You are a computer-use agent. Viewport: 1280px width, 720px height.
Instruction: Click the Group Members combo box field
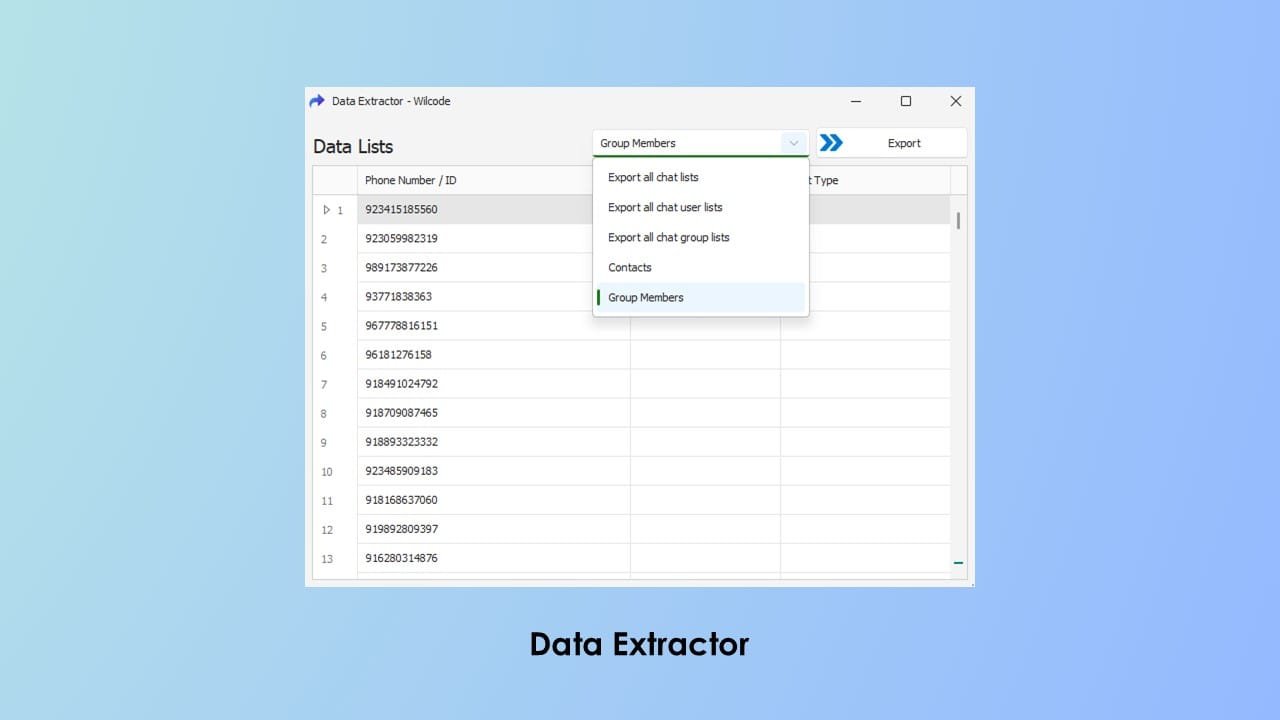coord(686,143)
